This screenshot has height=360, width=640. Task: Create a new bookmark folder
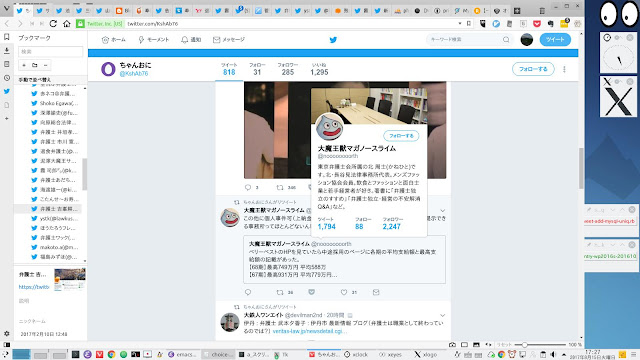coord(35,65)
